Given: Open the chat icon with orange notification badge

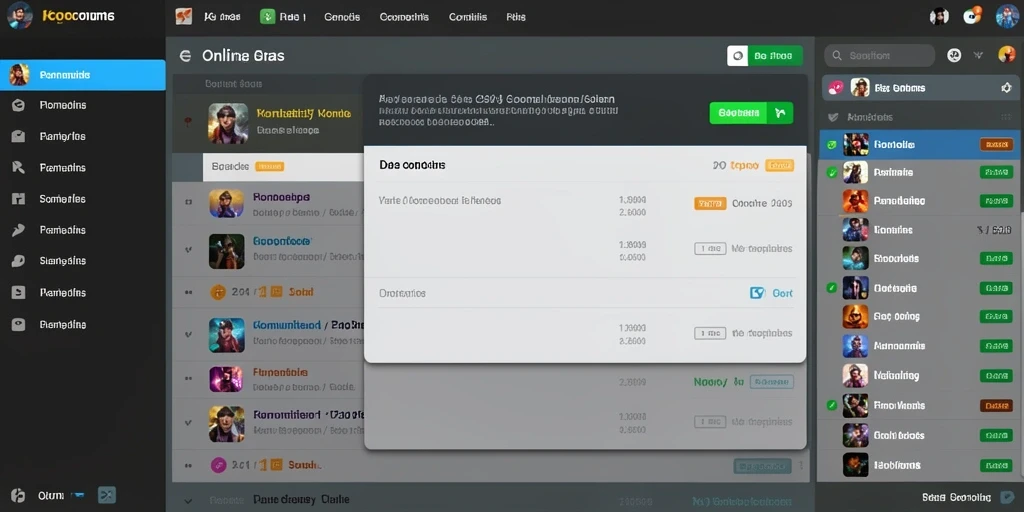Looking at the screenshot, I should point(972,16).
